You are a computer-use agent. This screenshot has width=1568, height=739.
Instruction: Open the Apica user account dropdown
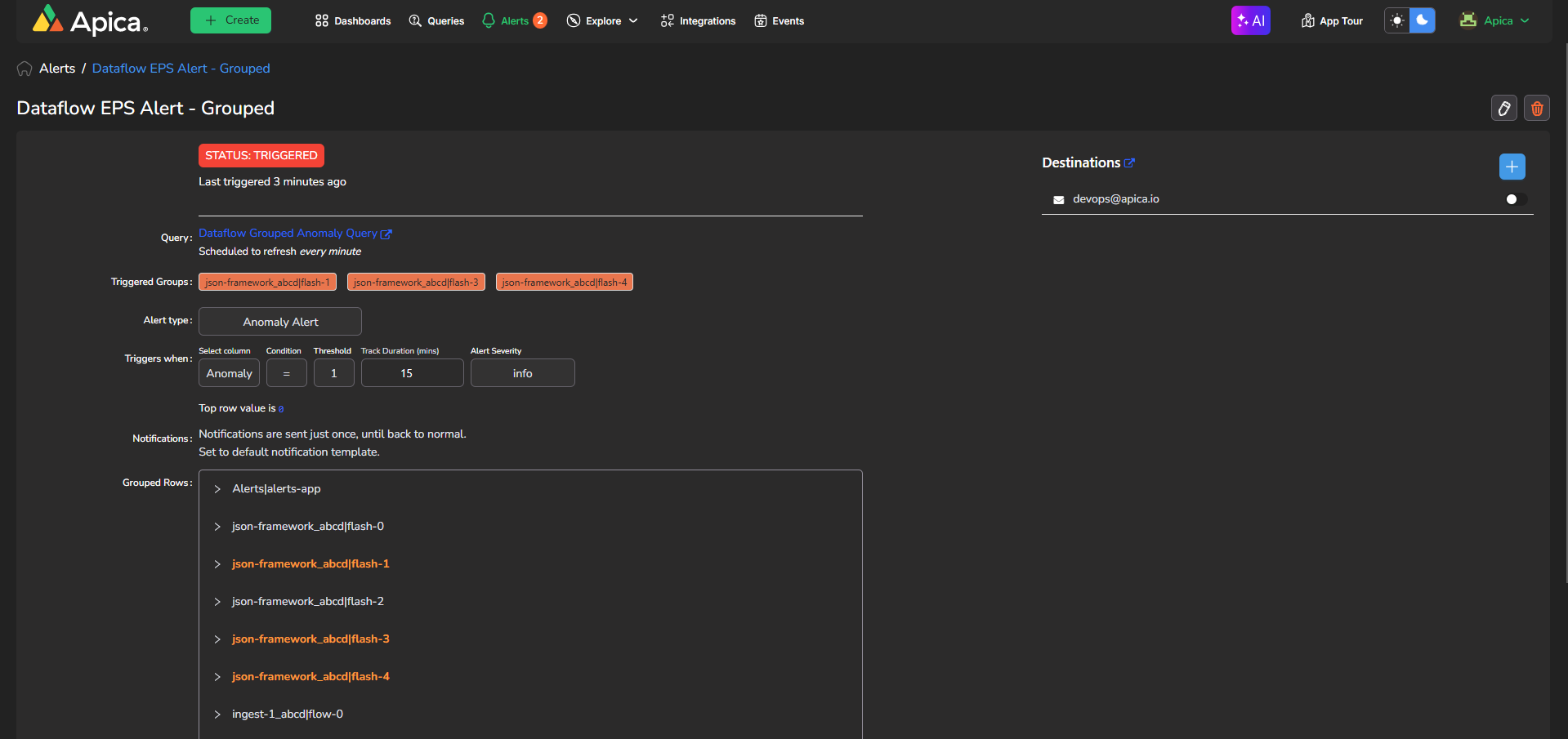1494,20
